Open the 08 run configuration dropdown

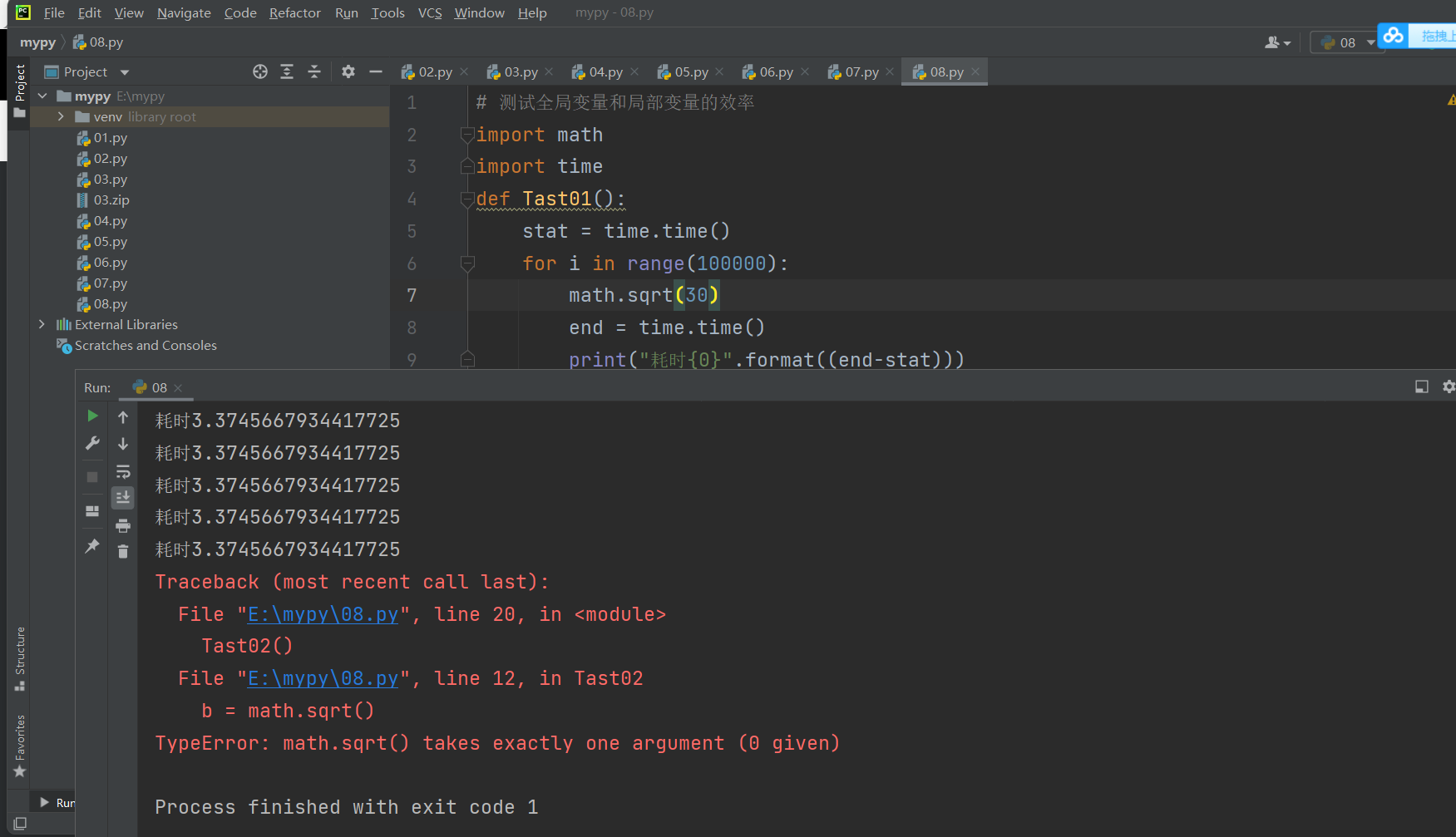1346,42
